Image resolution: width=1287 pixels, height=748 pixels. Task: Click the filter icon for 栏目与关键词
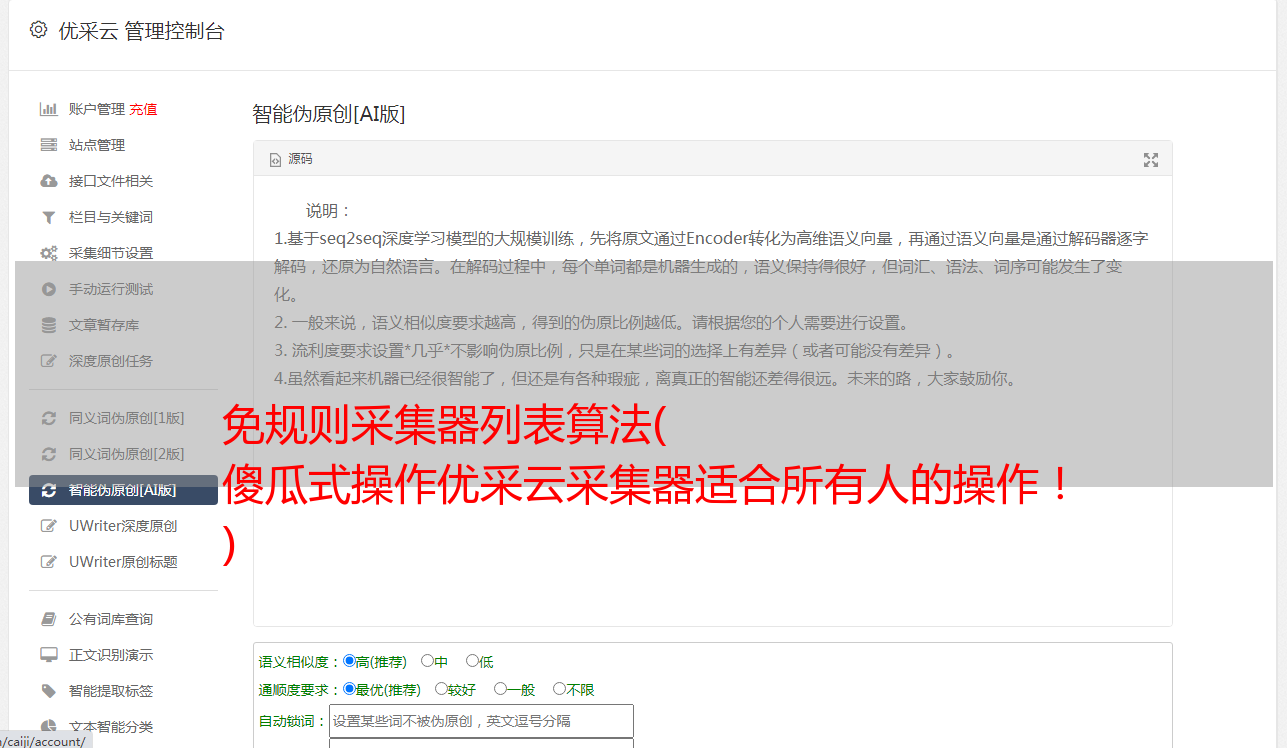(48, 217)
